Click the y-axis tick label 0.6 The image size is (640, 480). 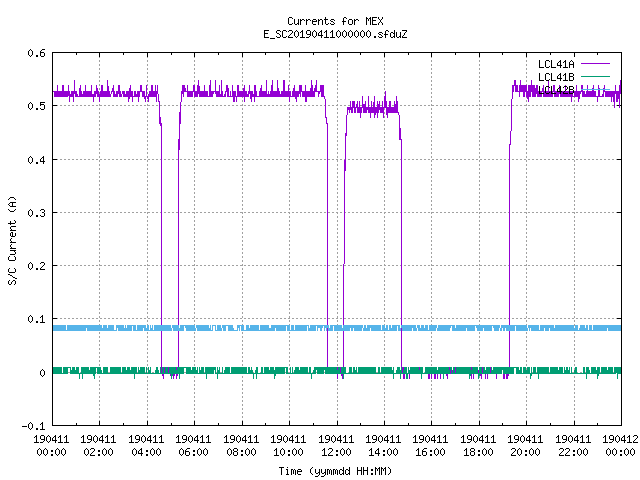click(36, 53)
